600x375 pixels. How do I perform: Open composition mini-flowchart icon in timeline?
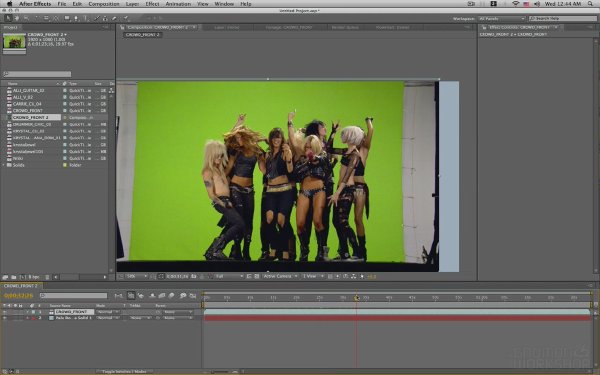click(118, 295)
